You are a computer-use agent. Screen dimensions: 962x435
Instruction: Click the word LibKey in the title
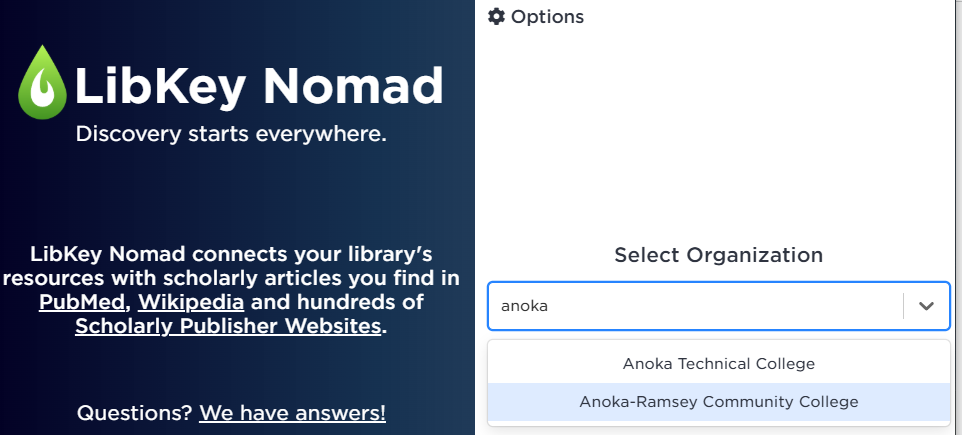coord(160,86)
